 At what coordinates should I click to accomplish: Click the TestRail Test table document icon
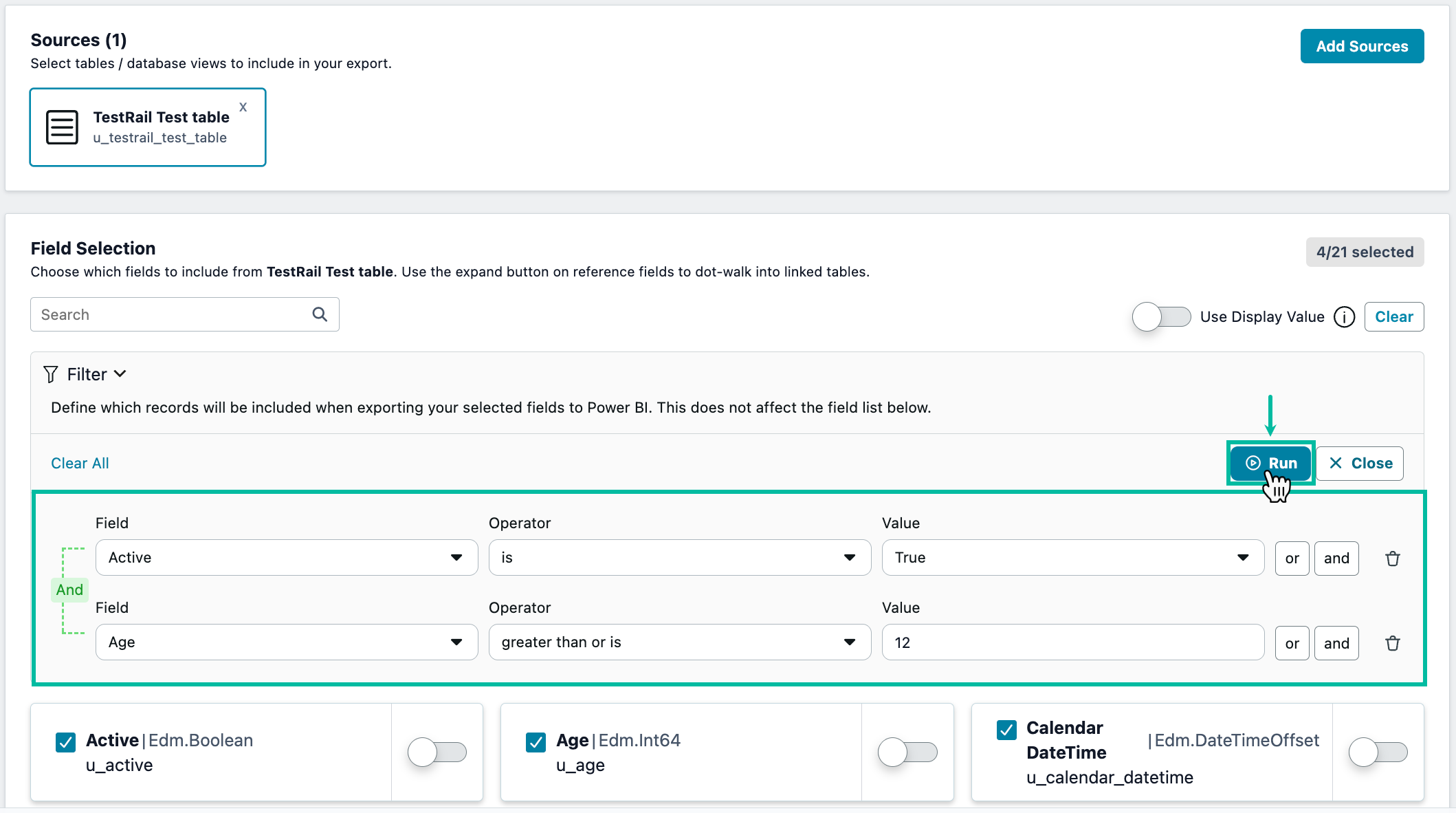pyautogui.click(x=62, y=127)
